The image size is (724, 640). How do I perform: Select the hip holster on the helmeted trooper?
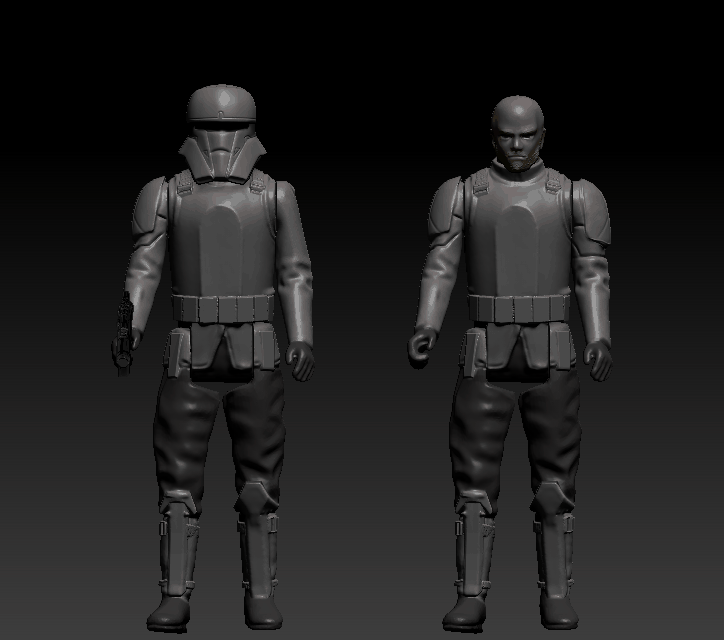click(x=178, y=353)
